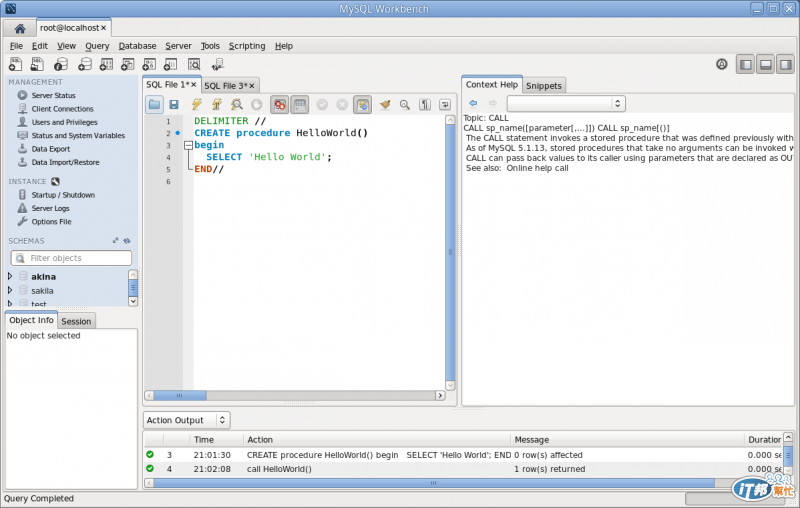This screenshot has width=800, height=508.
Task: Go back in Context Help
Action: pos(473,103)
